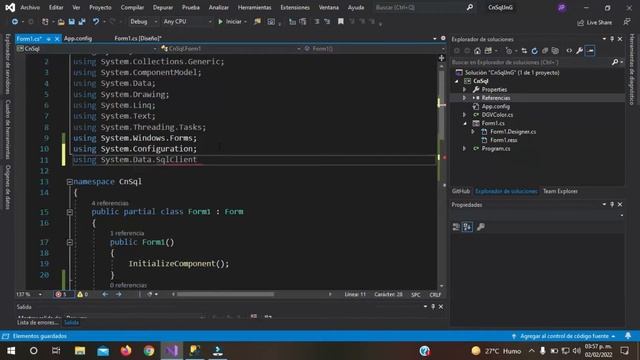The image size is (640, 360).
Task: Click the Bookmark toolbar icon
Action: (x=340, y=22)
